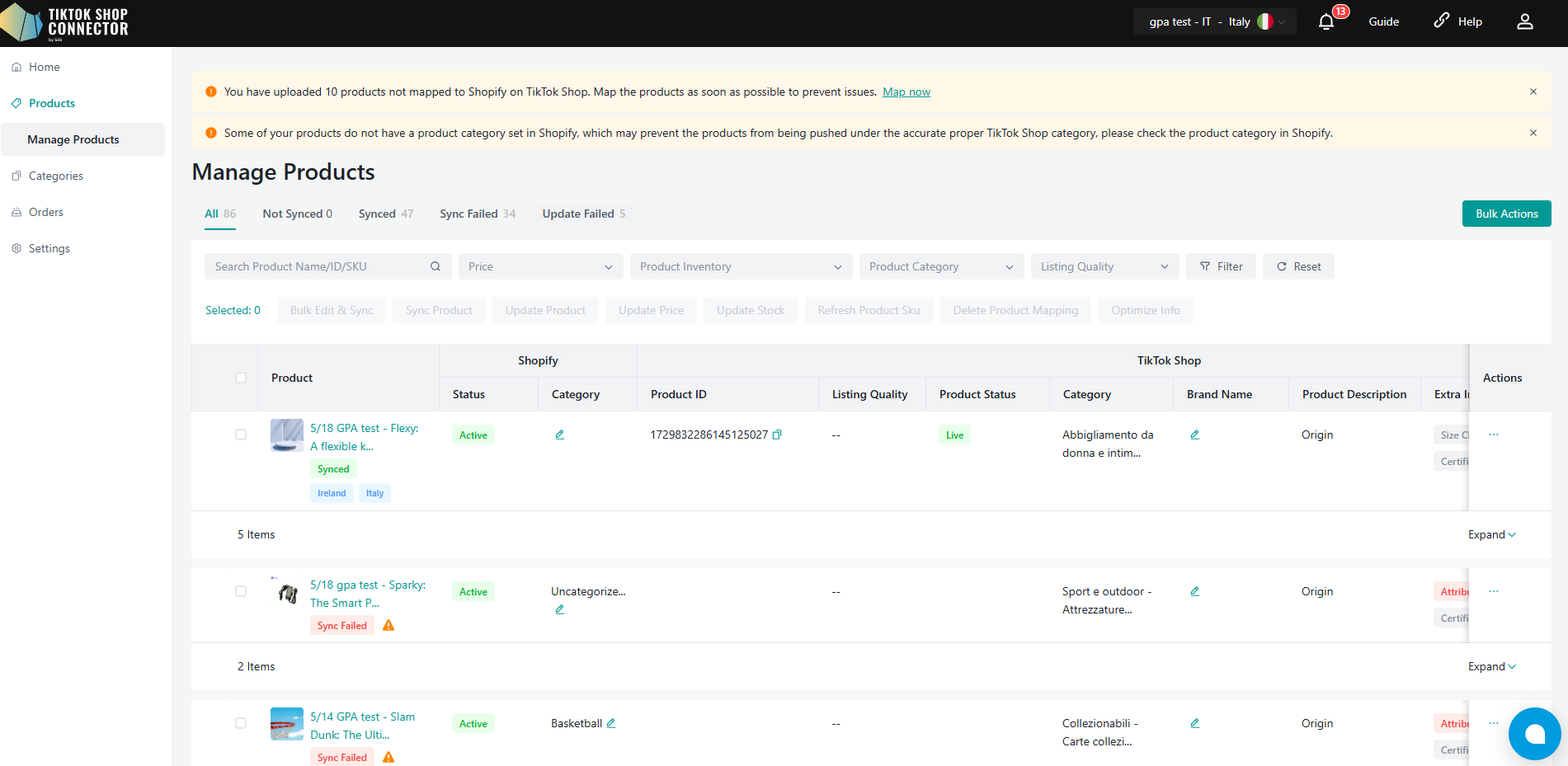Go to Home in the sidebar
This screenshot has width=1568, height=766.
(45, 67)
